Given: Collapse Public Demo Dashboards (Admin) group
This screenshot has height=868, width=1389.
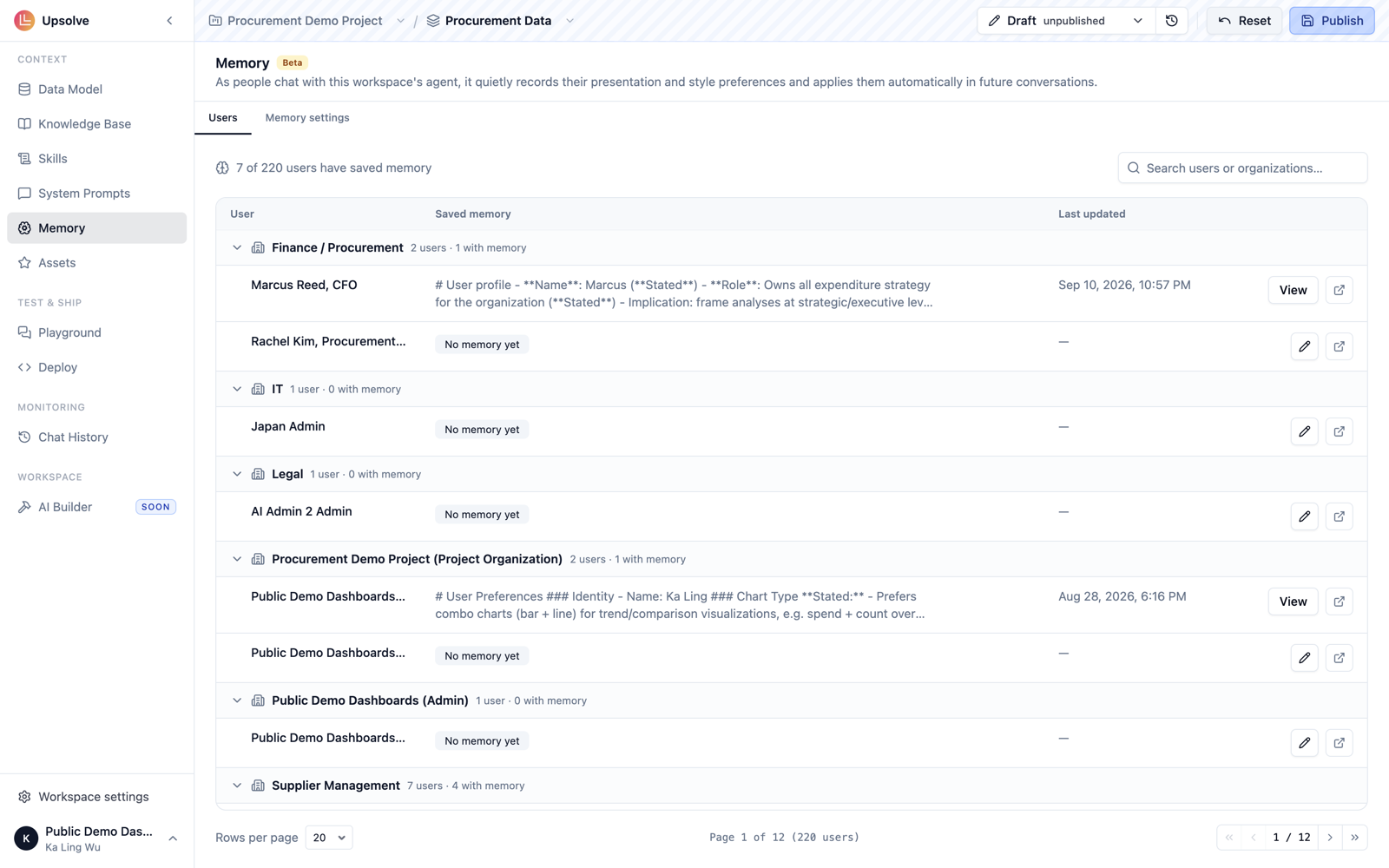Looking at the screenshot, I should [x=237, y=701].
